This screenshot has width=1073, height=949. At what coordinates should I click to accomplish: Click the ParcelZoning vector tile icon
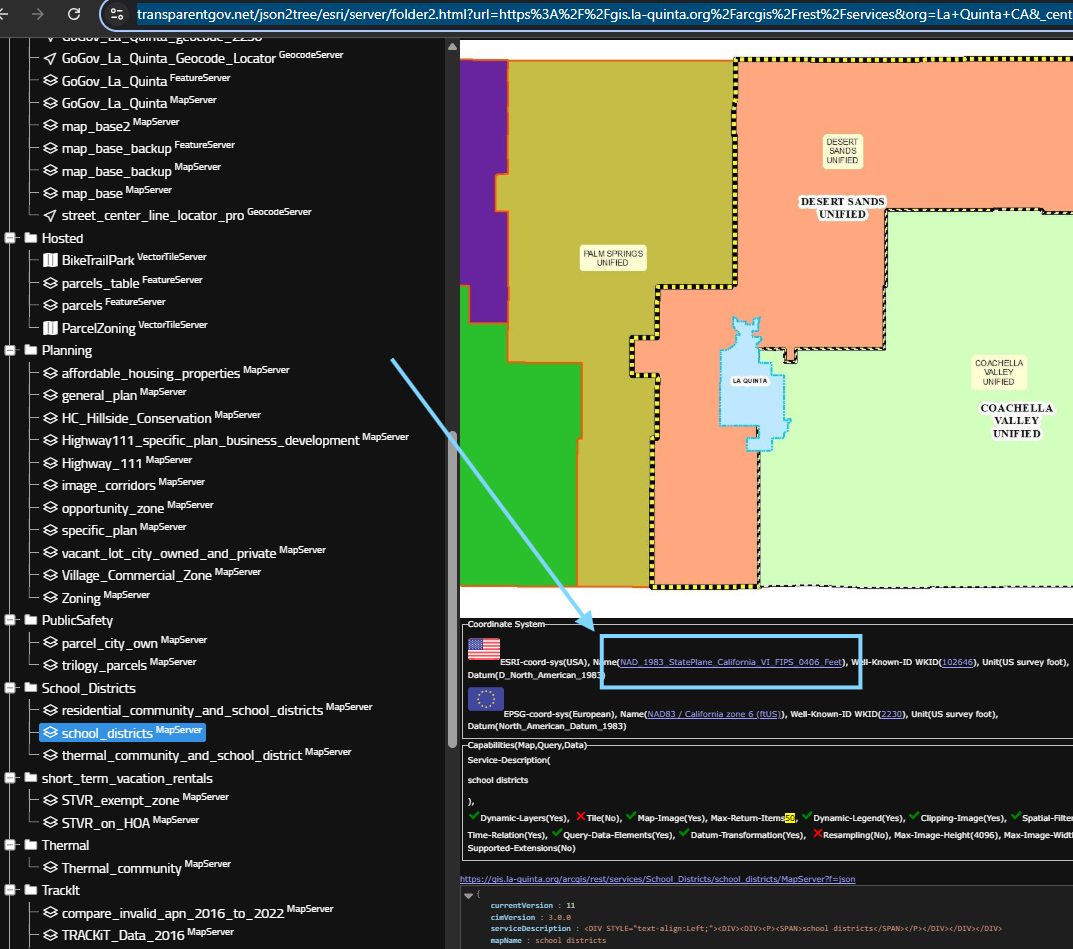click(51, 328)
